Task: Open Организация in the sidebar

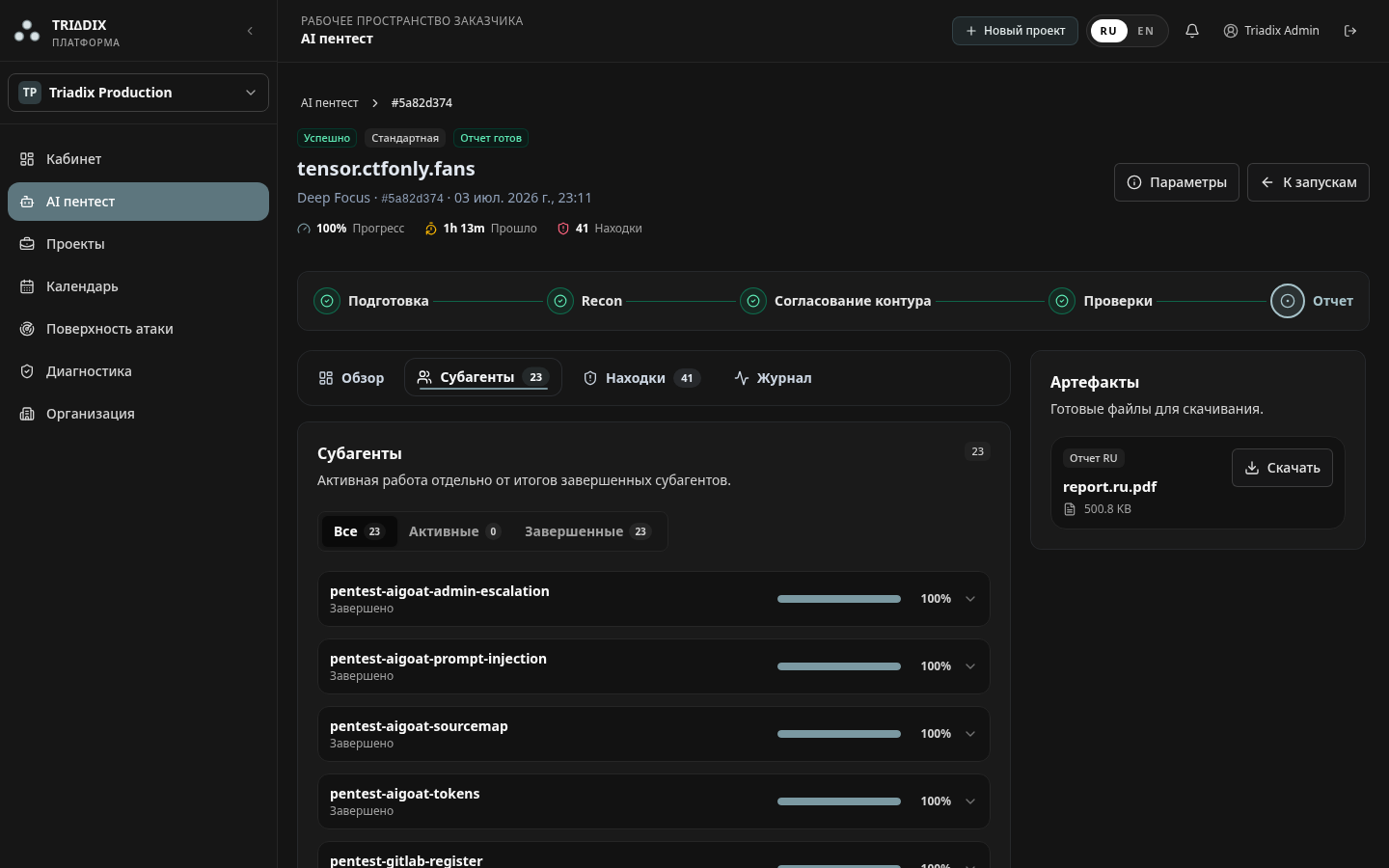Action: point(138,414)
